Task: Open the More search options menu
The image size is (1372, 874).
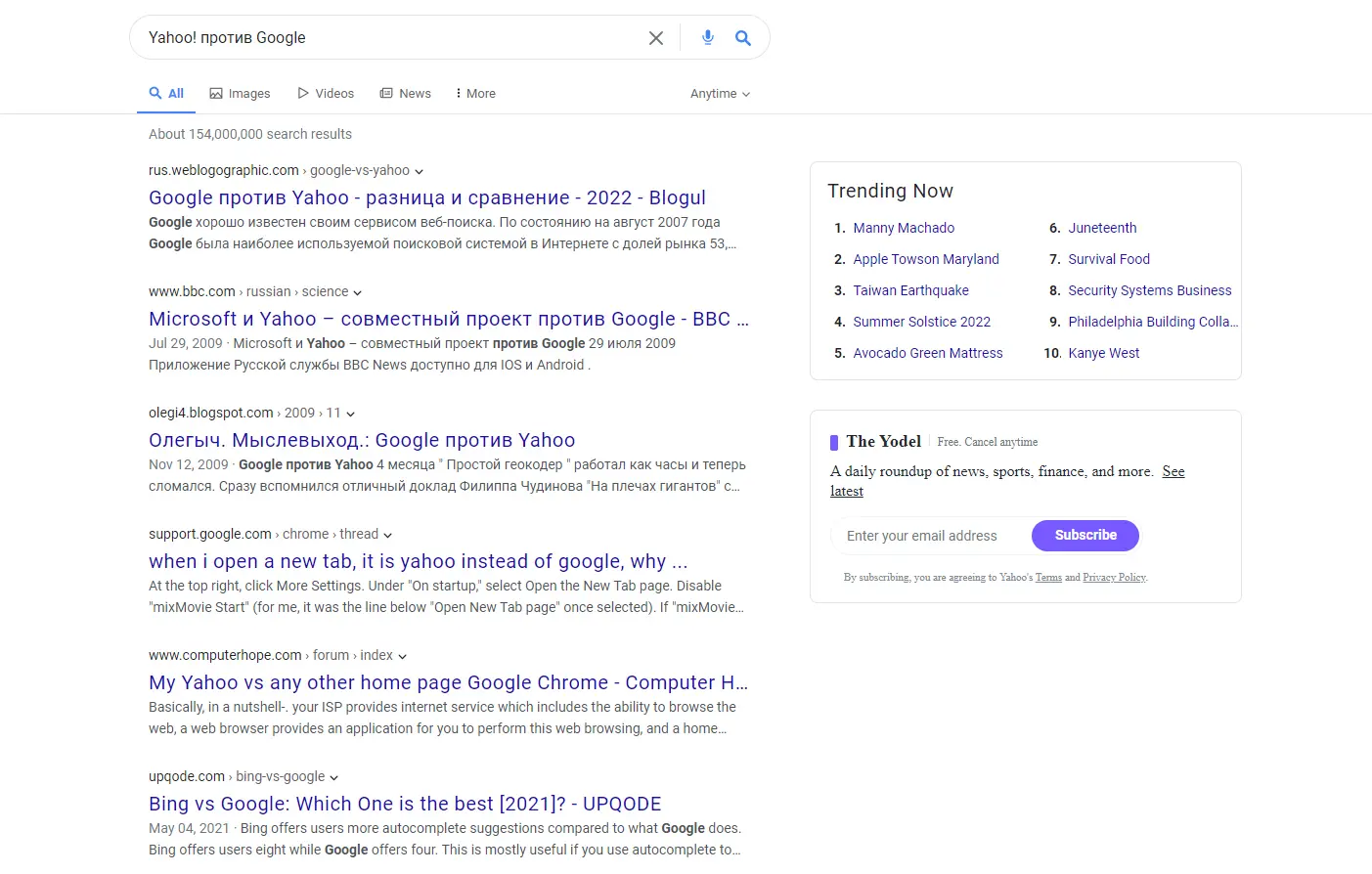Action: [x=476, y=94]
